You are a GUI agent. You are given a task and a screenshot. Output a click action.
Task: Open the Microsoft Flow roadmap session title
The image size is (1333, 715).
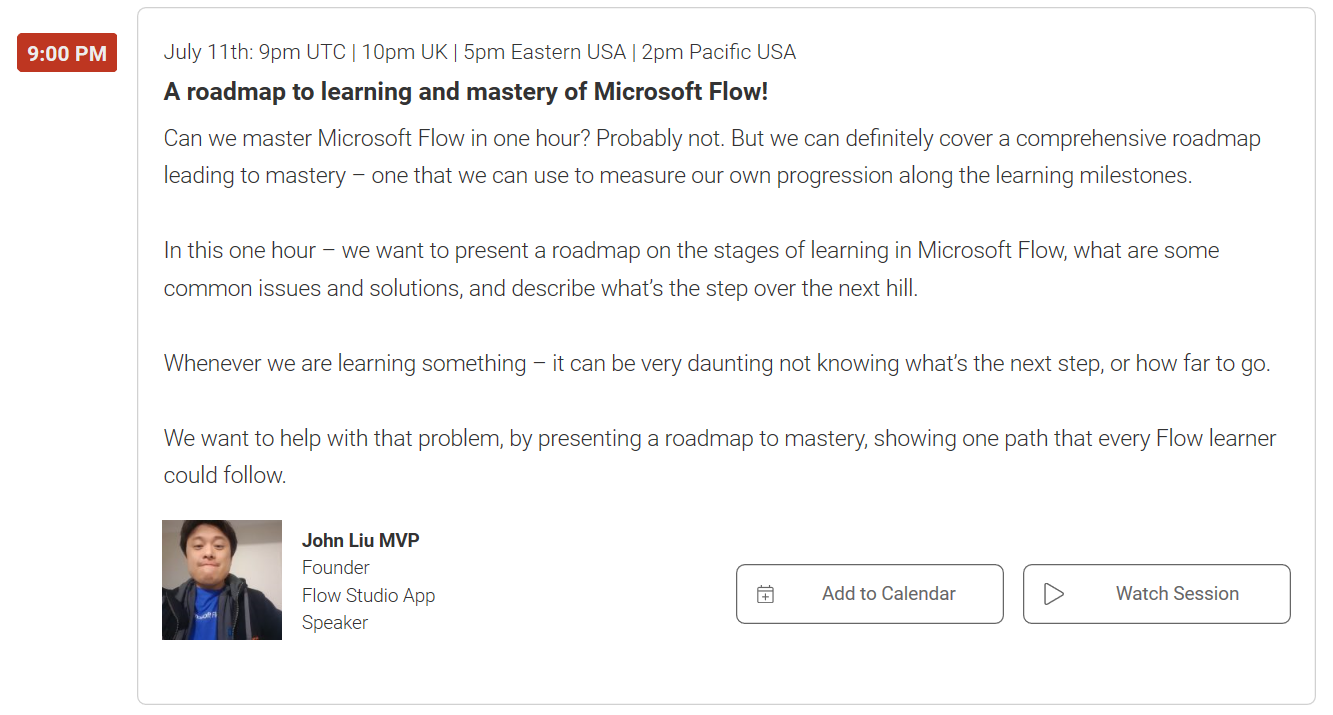click(x=466, y=92)
